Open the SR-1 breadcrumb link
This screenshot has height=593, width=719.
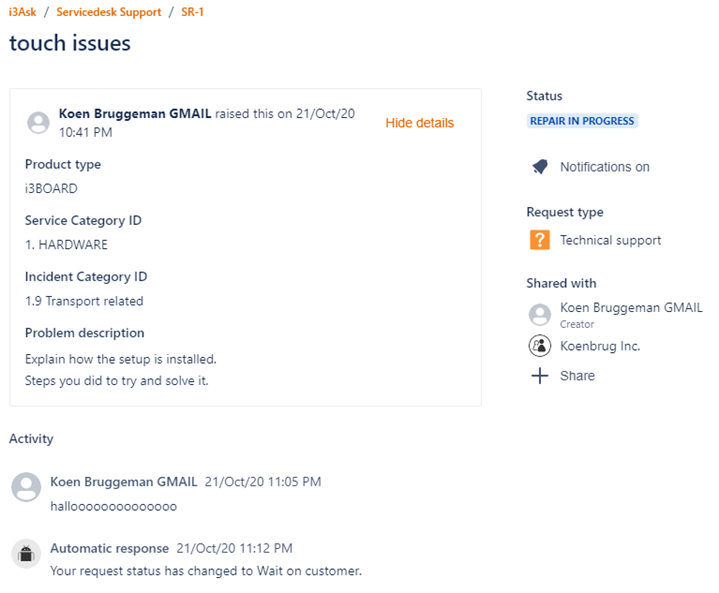click(195, 12)
